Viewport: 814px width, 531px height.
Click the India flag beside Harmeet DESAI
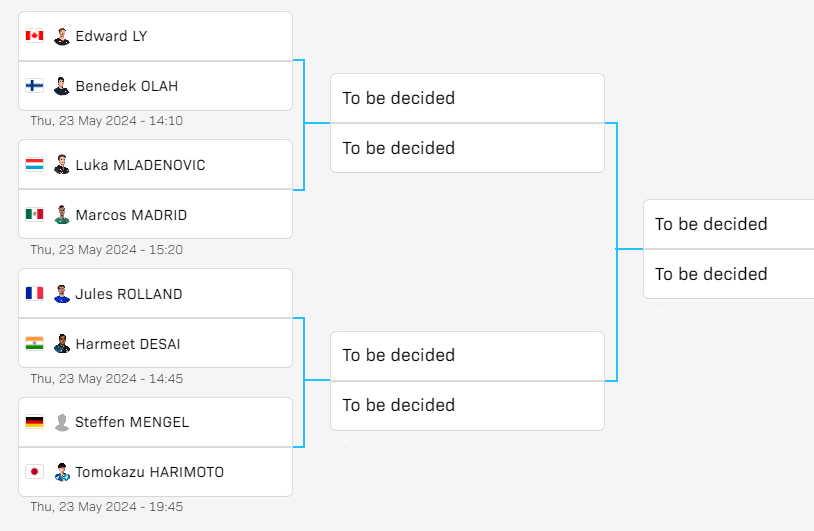click(34, 344)
